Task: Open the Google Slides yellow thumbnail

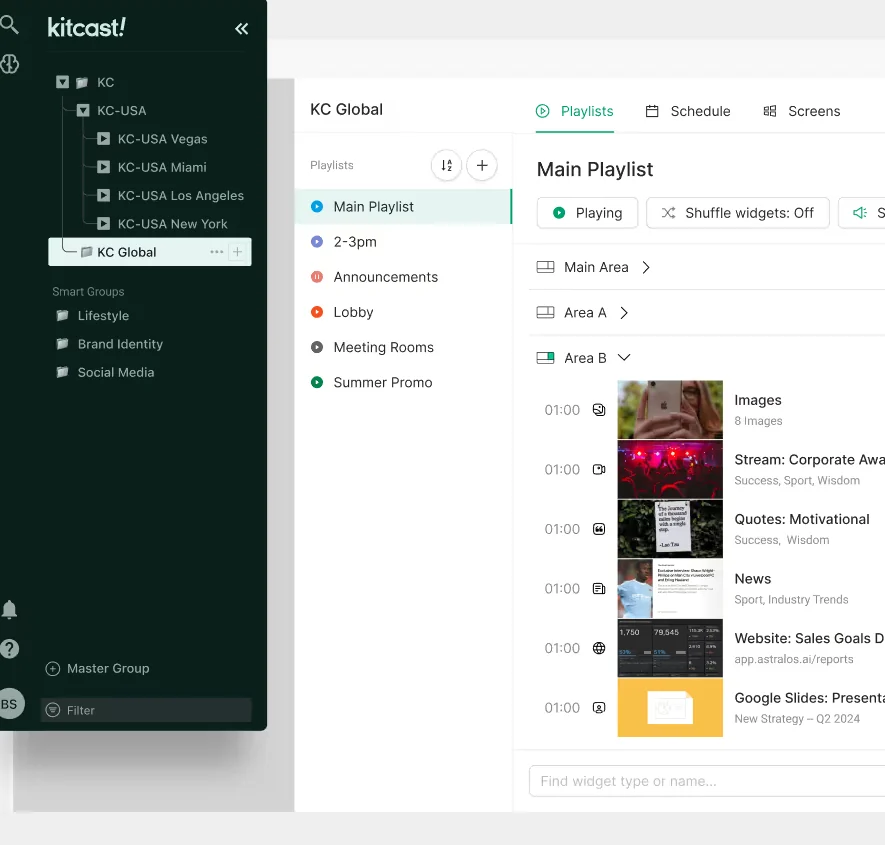Action: (x=670, y=708)
